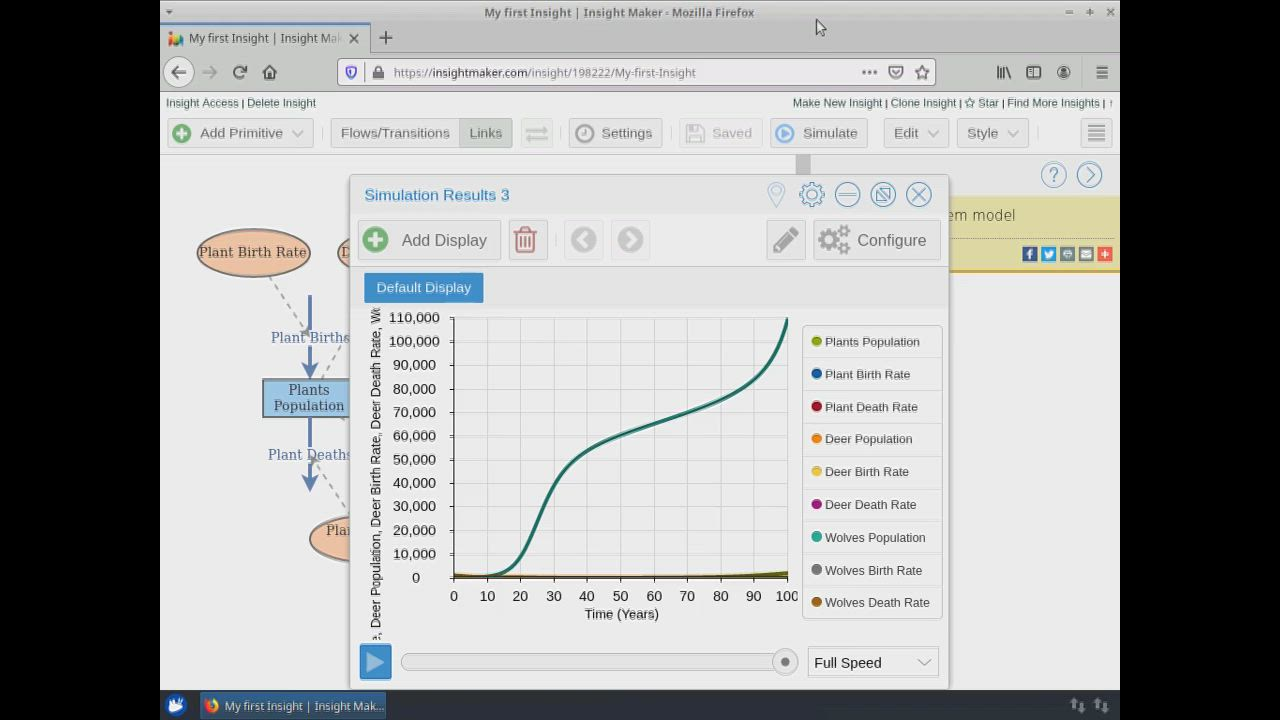Reload the current page

point(240,72)
